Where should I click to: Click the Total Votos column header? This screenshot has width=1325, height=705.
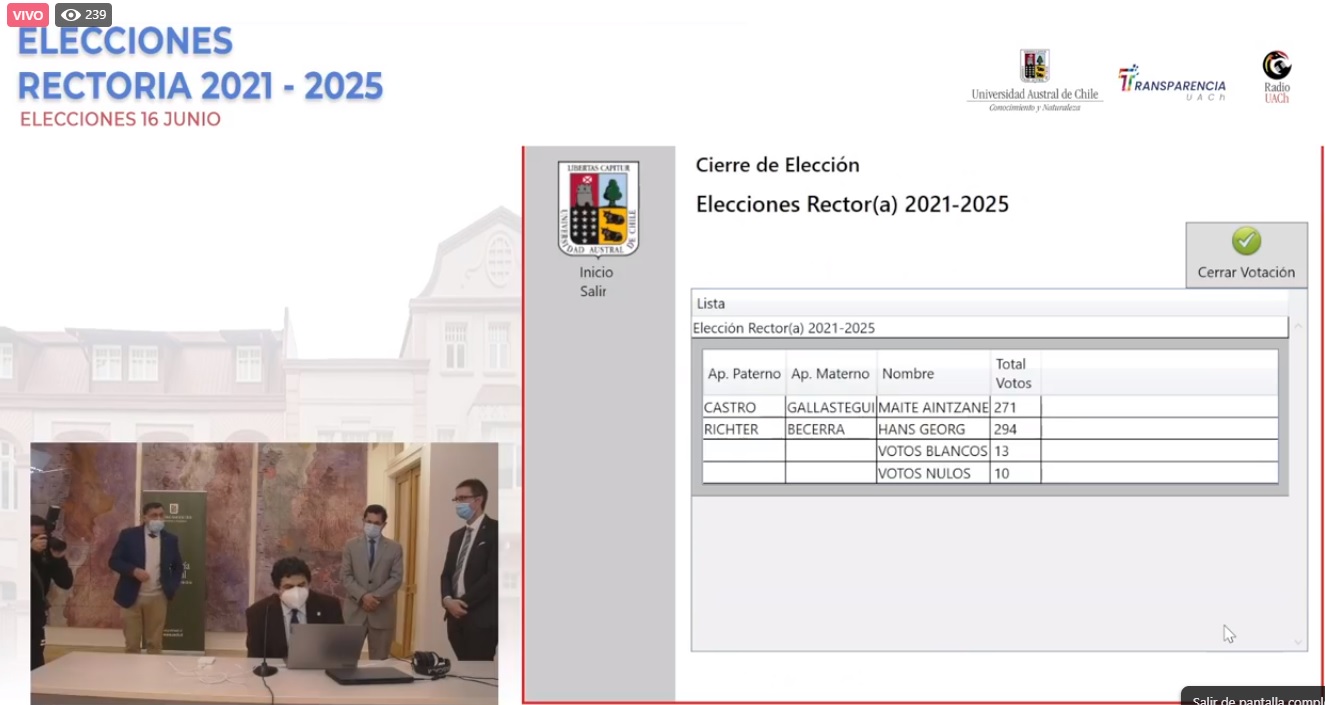[x=1013, y=373]
